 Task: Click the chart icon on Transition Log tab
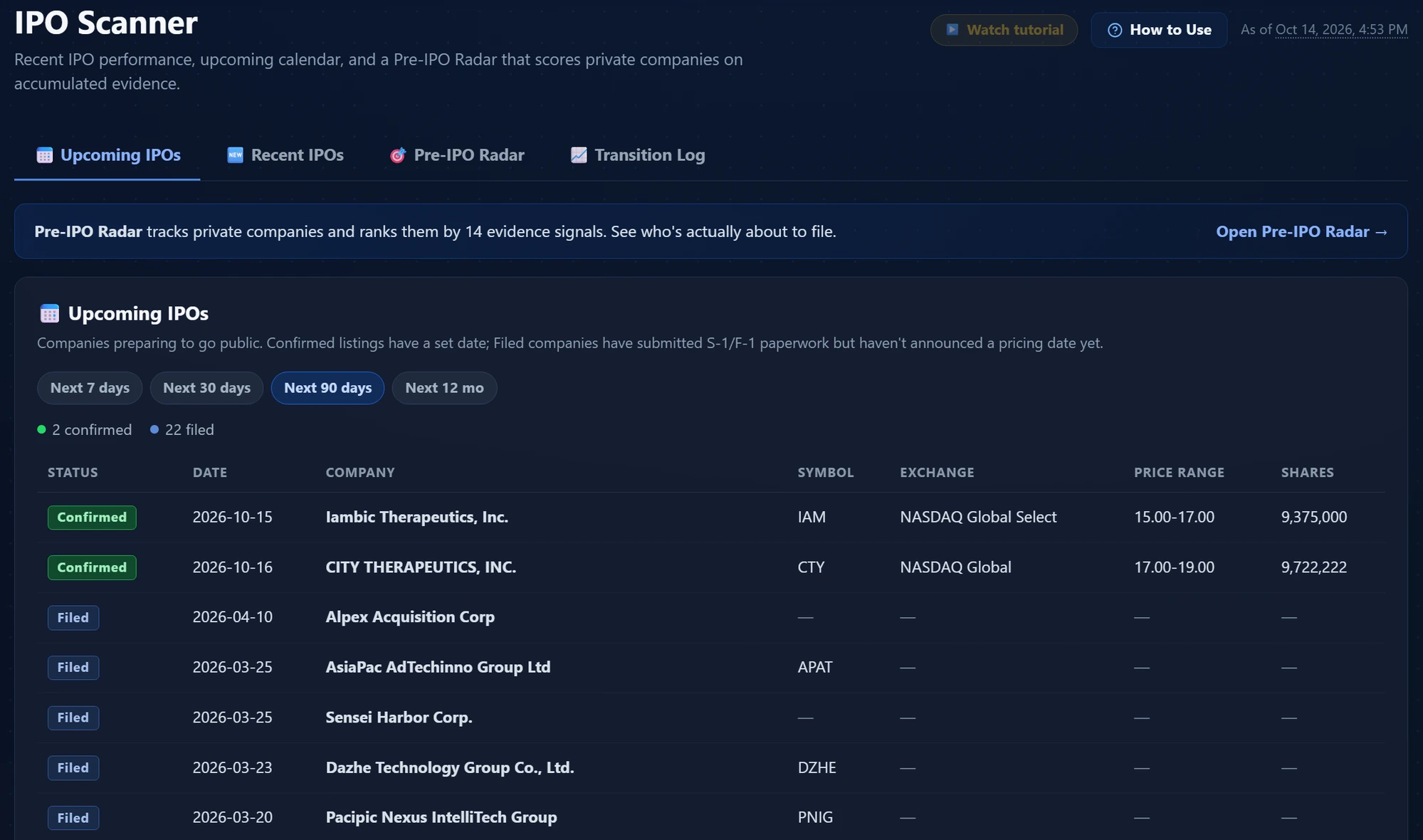[579, 155]
